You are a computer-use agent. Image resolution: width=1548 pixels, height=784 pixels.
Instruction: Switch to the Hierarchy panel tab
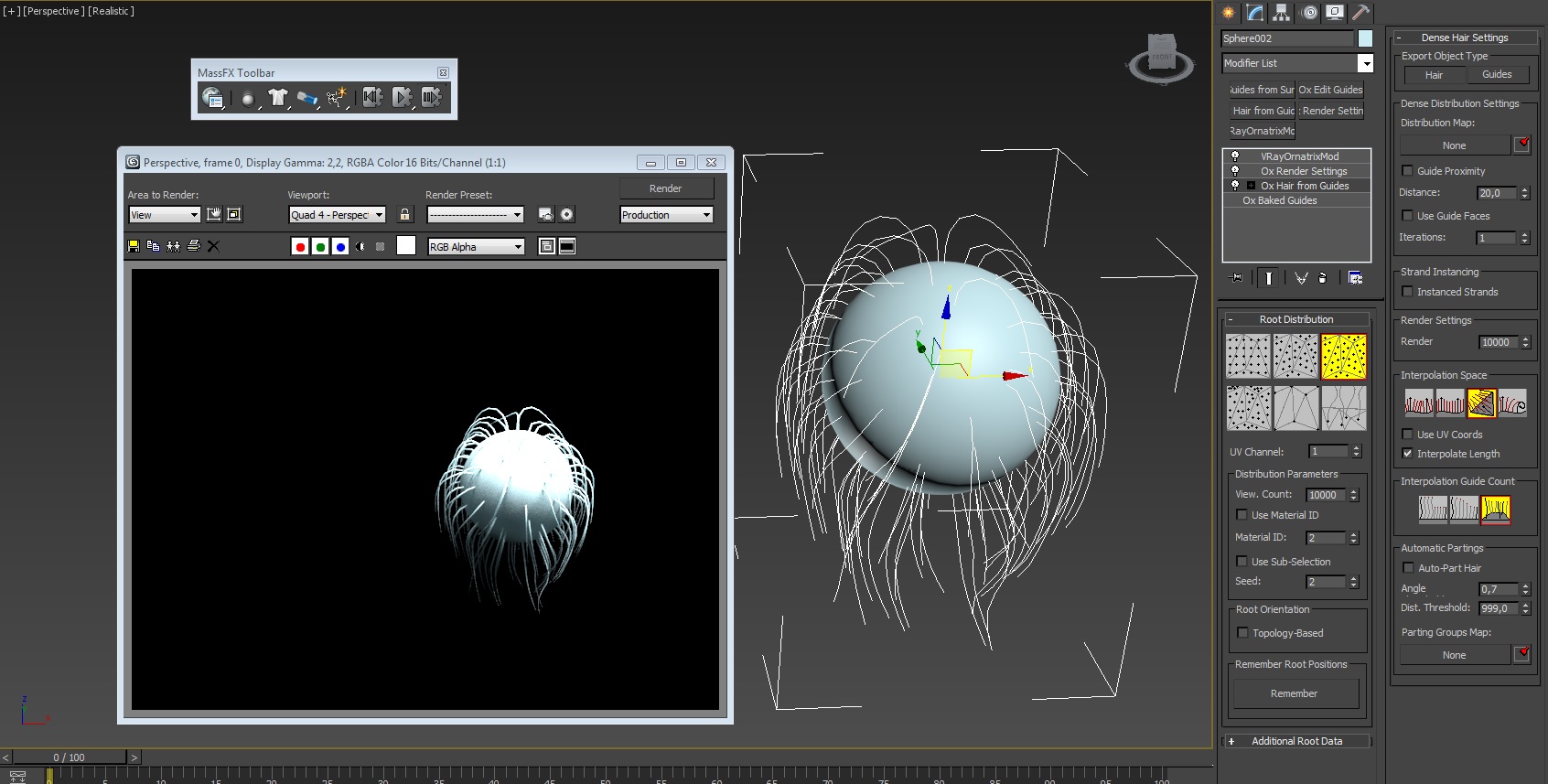(1281, 13)
